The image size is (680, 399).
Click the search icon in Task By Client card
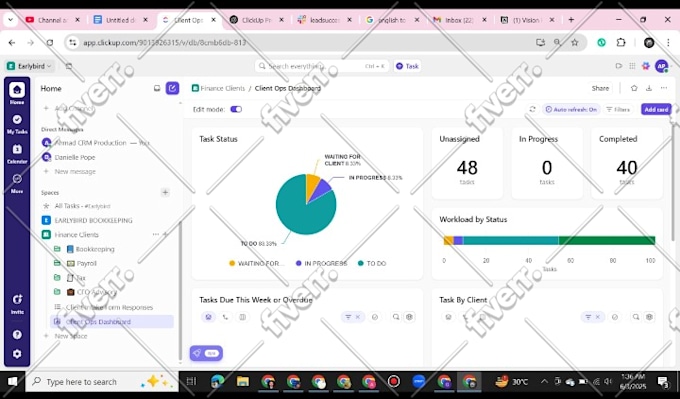coord(636,317)
